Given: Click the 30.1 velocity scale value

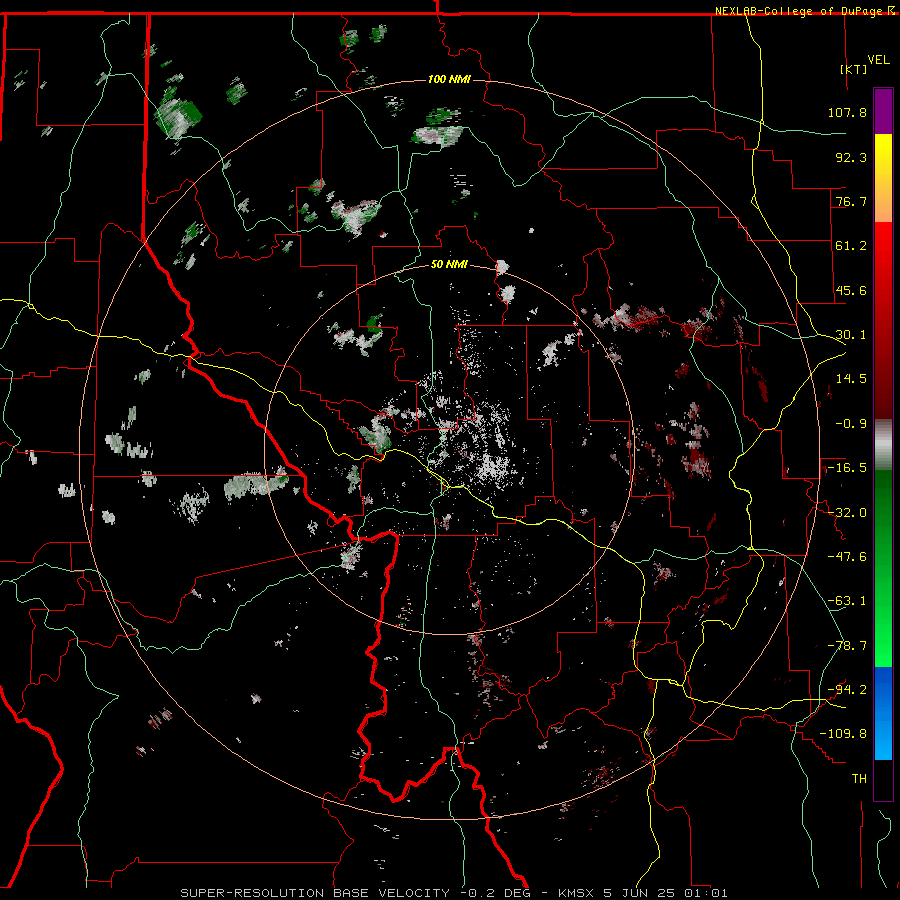Looking at the screenshot, I should (851, 335).
